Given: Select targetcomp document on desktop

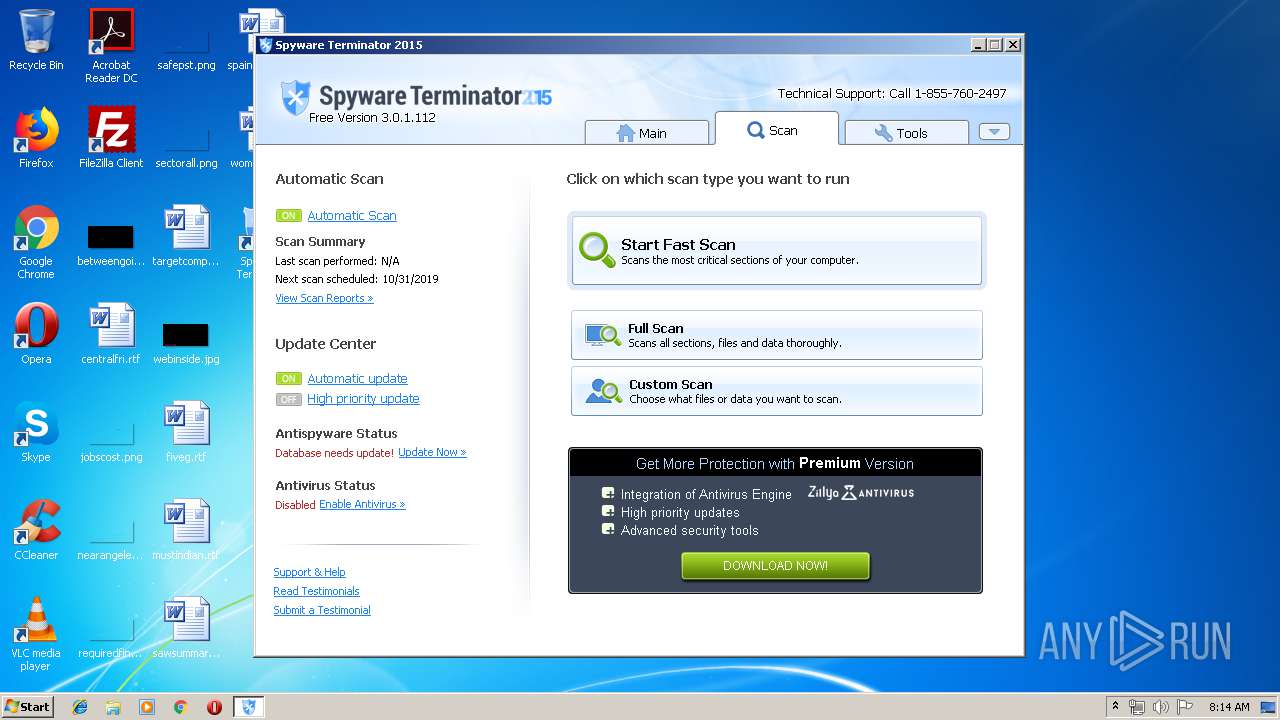Looking at the screenshot, I should click(x=186, y=235).
